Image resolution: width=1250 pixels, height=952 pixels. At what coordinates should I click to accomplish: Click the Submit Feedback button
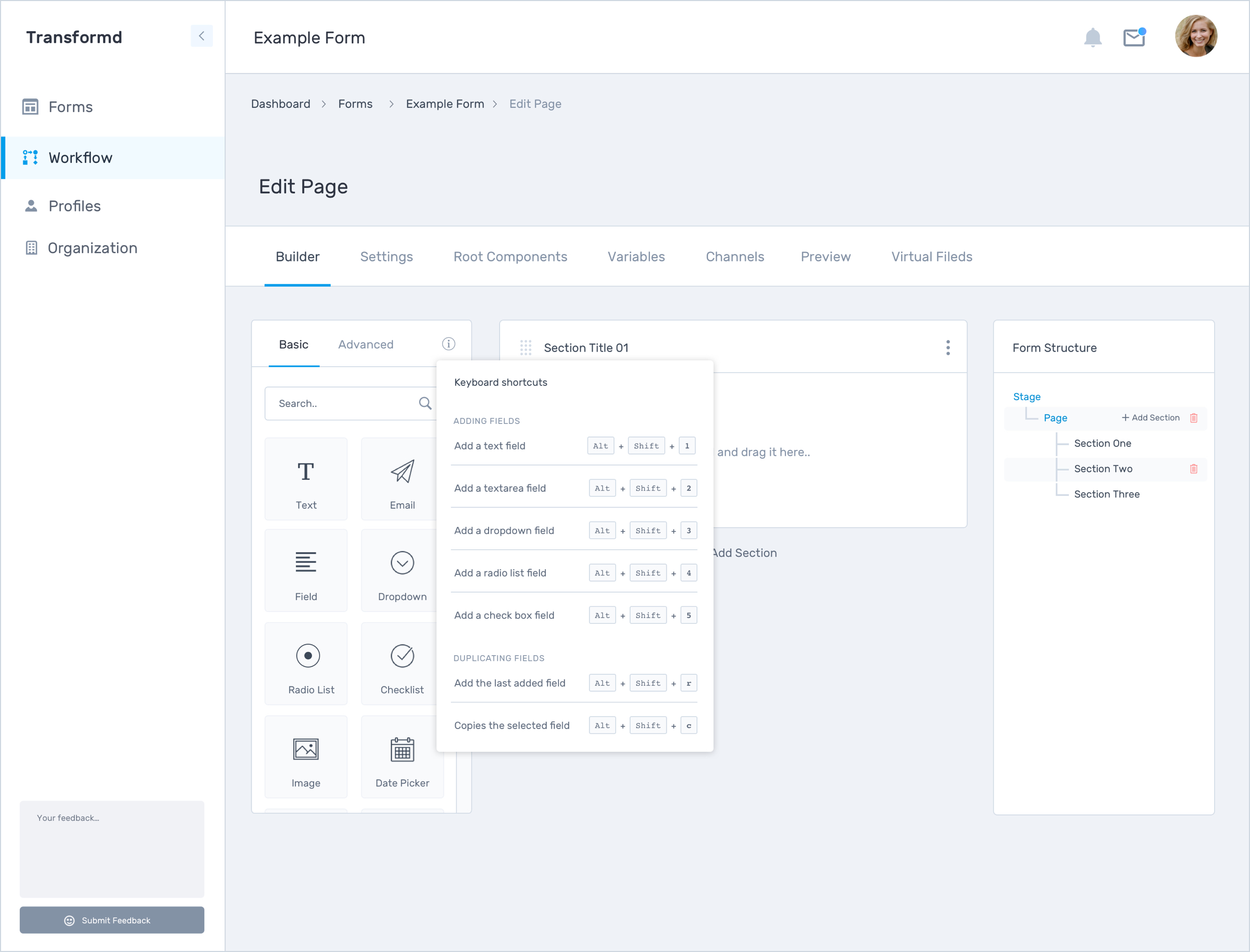pos(112,920)
